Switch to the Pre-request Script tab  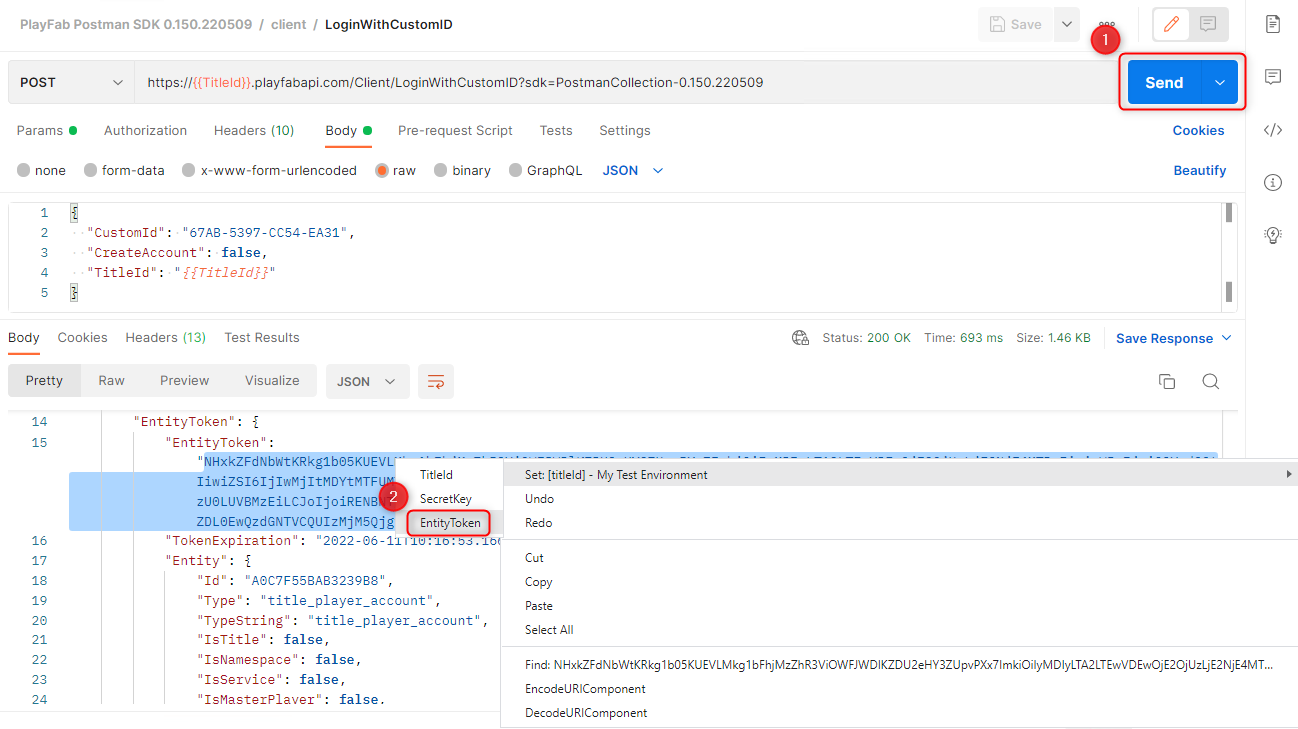coord(455,130)
